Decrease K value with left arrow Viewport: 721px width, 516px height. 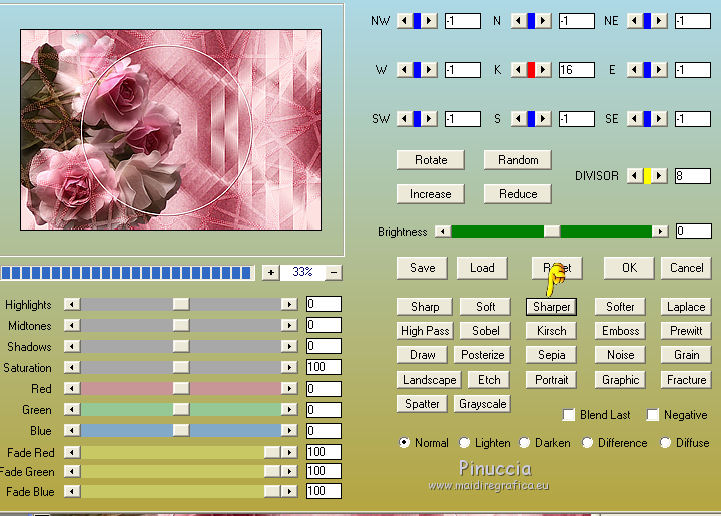coord(519,70)
